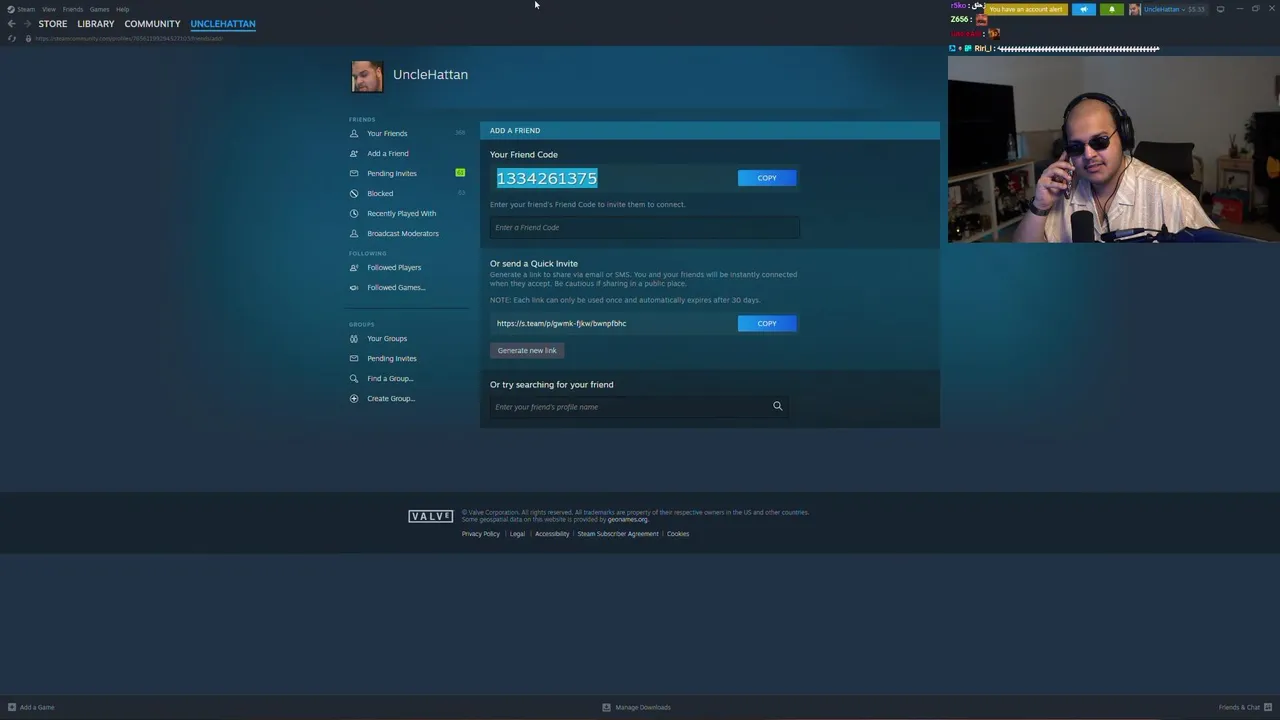
Task: Click the padlock icon beside URL
Action: [28, 38]
